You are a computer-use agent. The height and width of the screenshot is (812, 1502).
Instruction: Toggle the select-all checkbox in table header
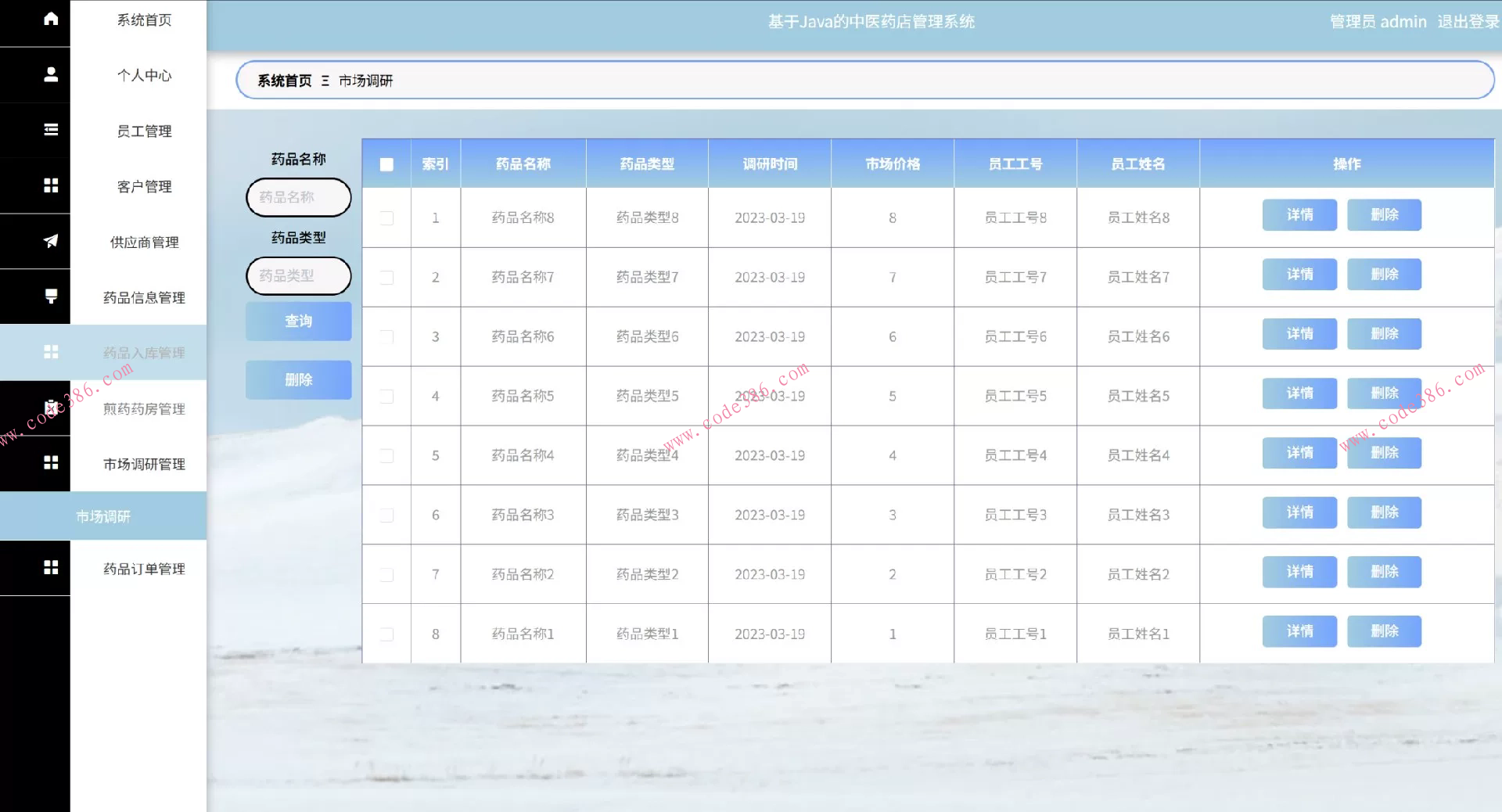386,164
